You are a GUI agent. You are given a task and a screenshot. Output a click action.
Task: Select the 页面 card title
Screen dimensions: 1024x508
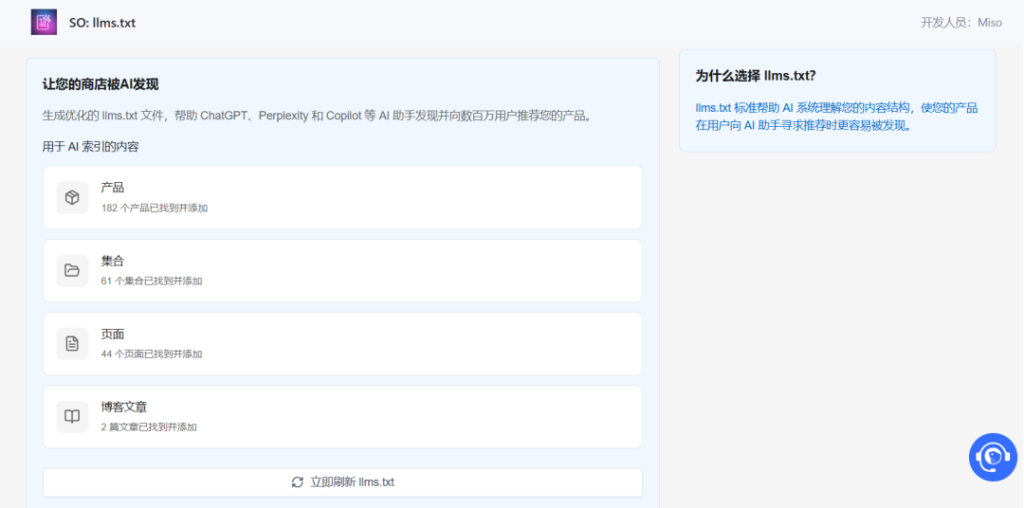coord(112,334)
